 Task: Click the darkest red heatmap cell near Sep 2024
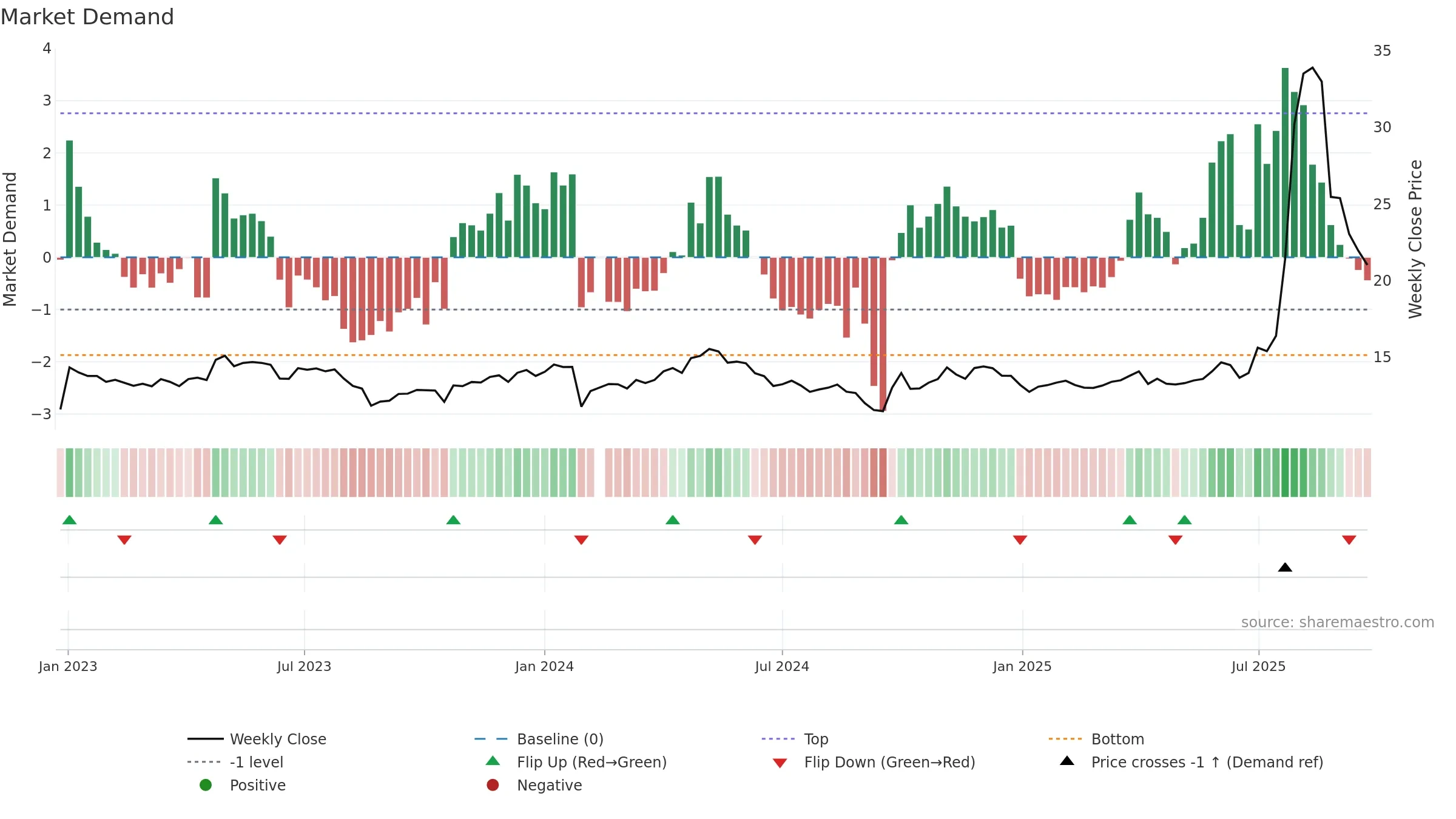883,473
